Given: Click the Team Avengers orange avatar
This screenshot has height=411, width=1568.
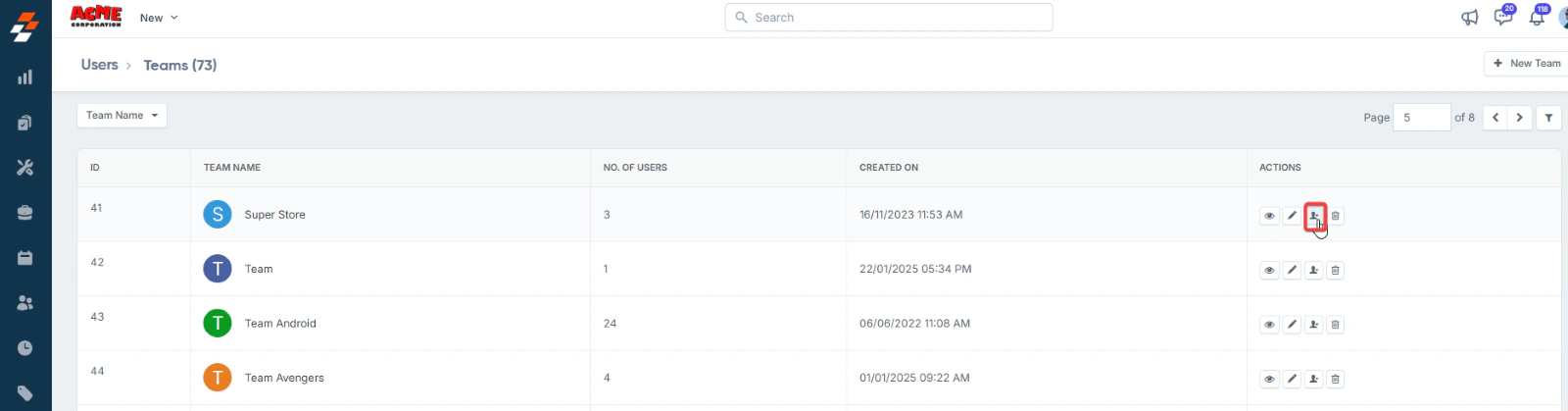Looking at the screenshot, I should coord(218,378).
